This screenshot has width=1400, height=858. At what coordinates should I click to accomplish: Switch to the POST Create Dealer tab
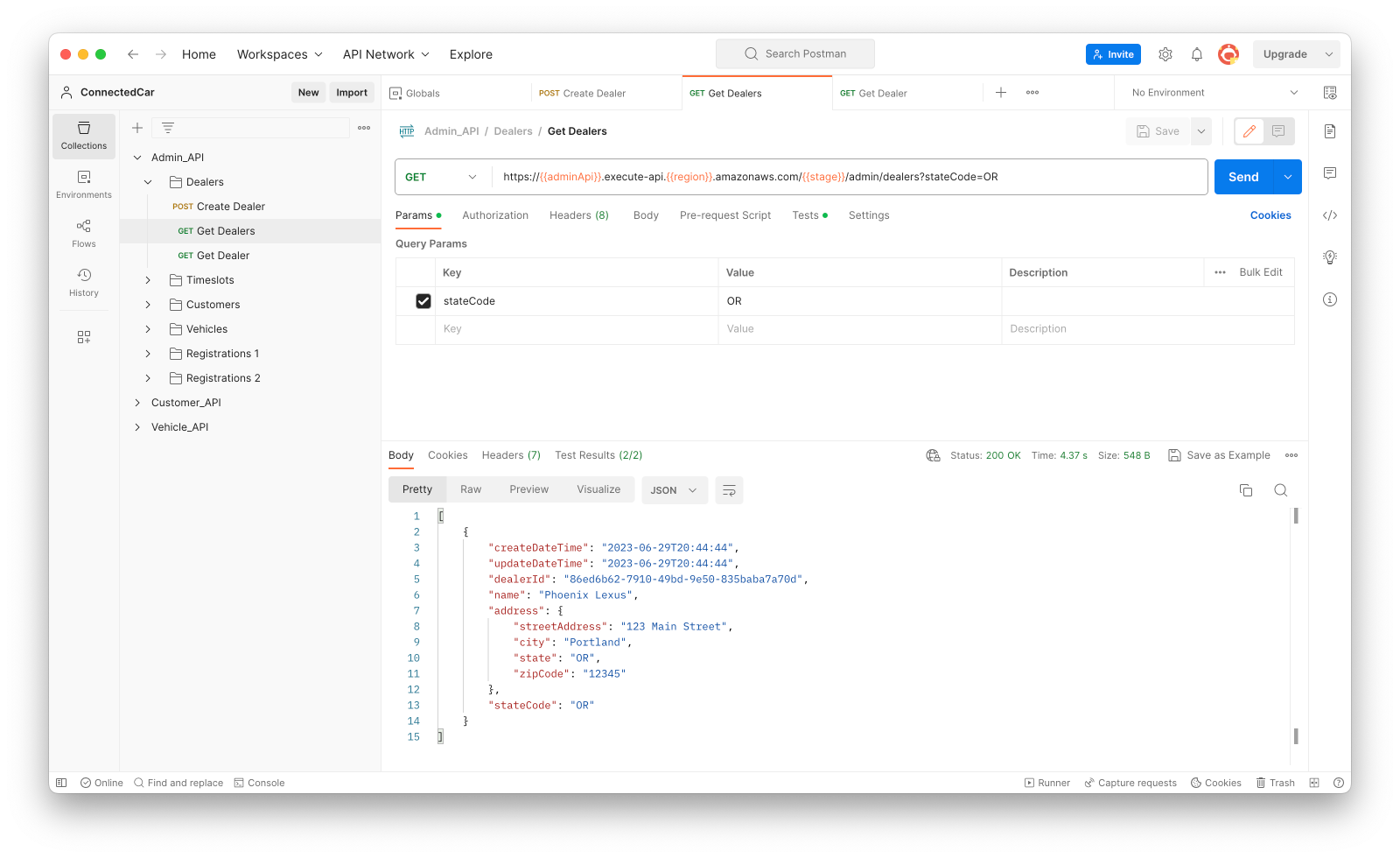pyautogui.click(x=606, y=93)
